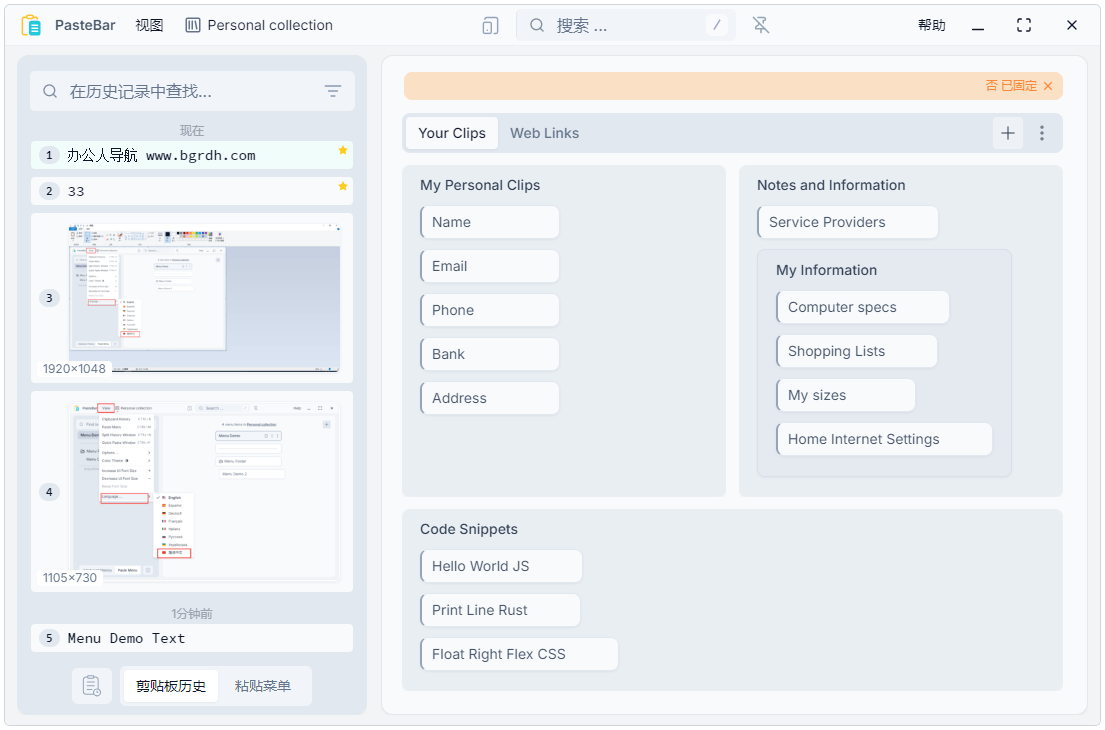Click the 在历史记录中查找 search field
The image size is (1105, 730).
[x=190, y=91]
